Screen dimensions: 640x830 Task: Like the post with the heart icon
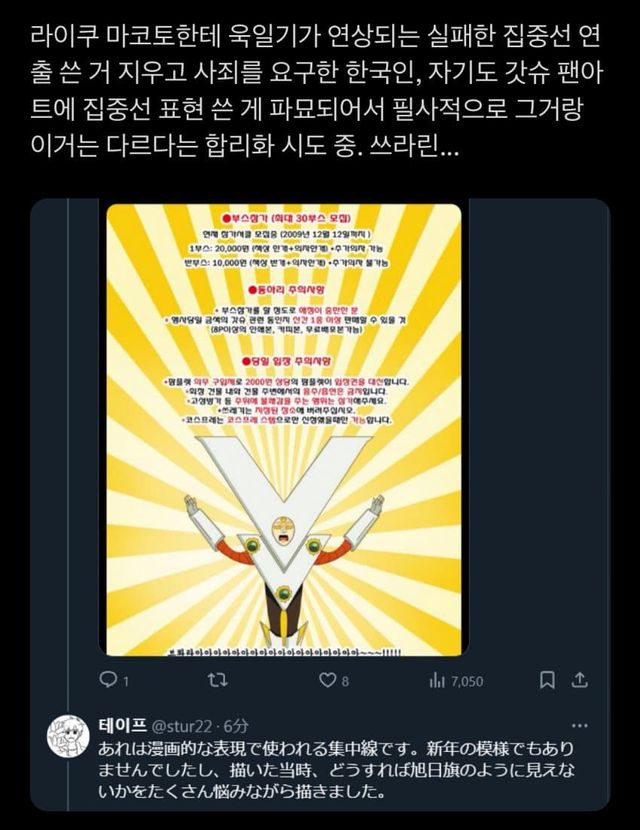click(328, 680)
